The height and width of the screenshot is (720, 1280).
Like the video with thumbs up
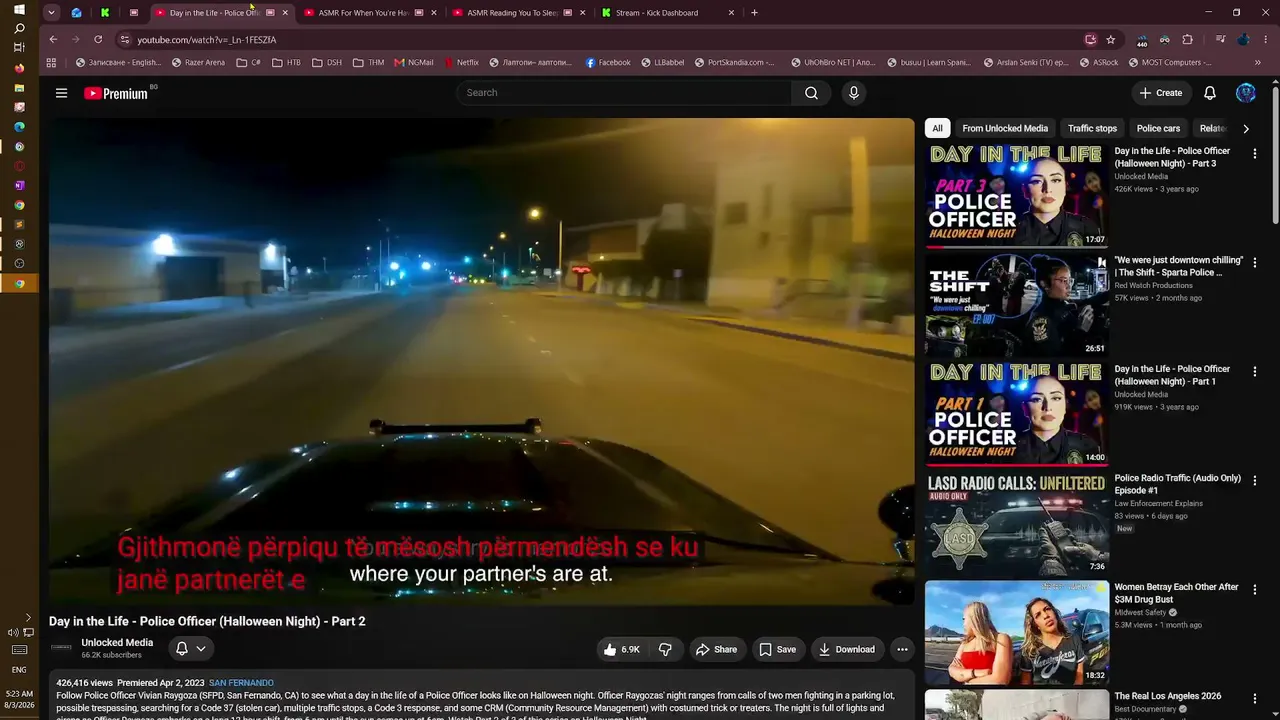point(621,650)
